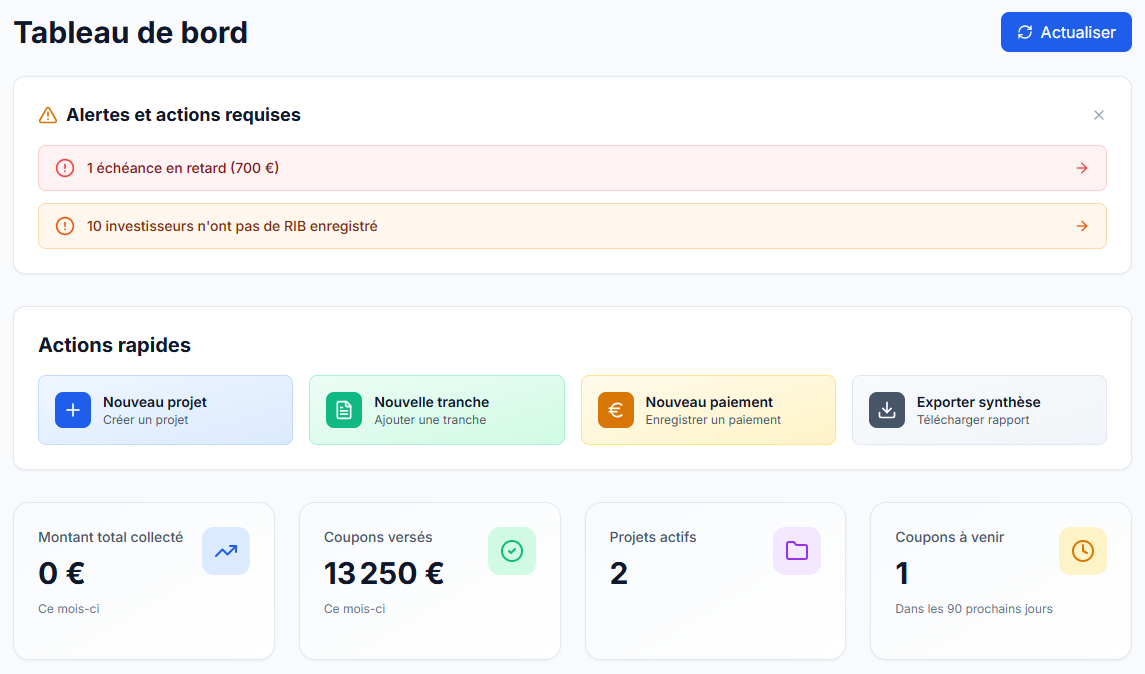Click the green checkmark icon on Coupons versés
Image resolution: width=1145 pixels, height=674 pixels.
click(512, 551)
